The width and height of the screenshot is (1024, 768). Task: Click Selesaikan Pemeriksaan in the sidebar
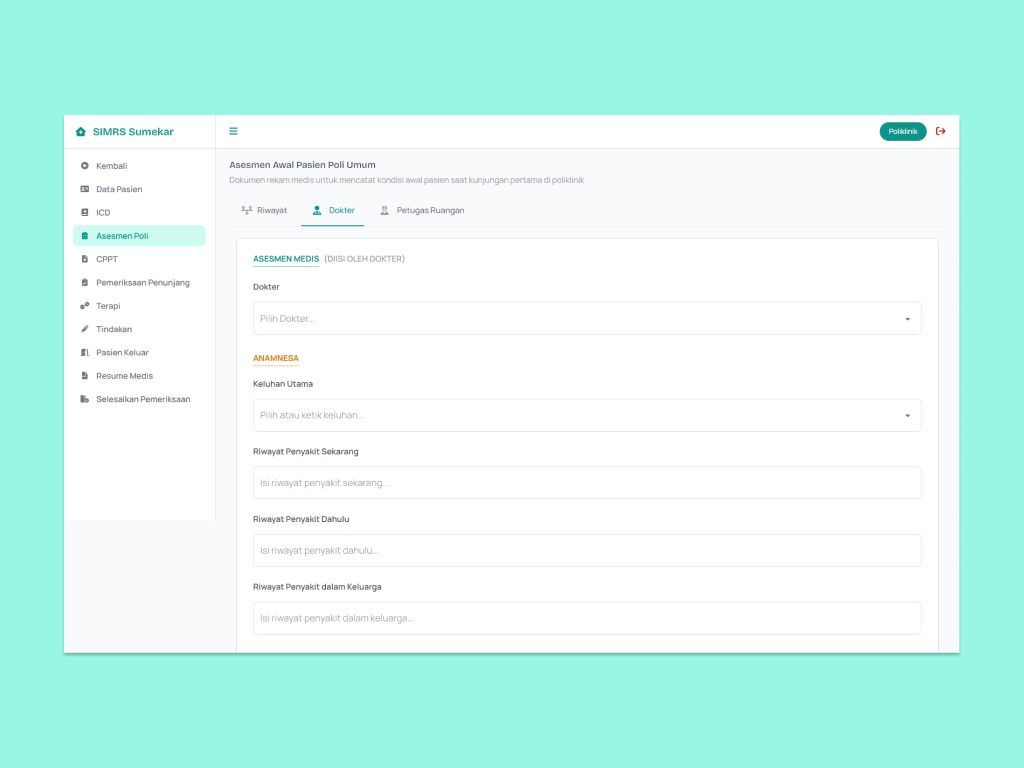(142, 399)
